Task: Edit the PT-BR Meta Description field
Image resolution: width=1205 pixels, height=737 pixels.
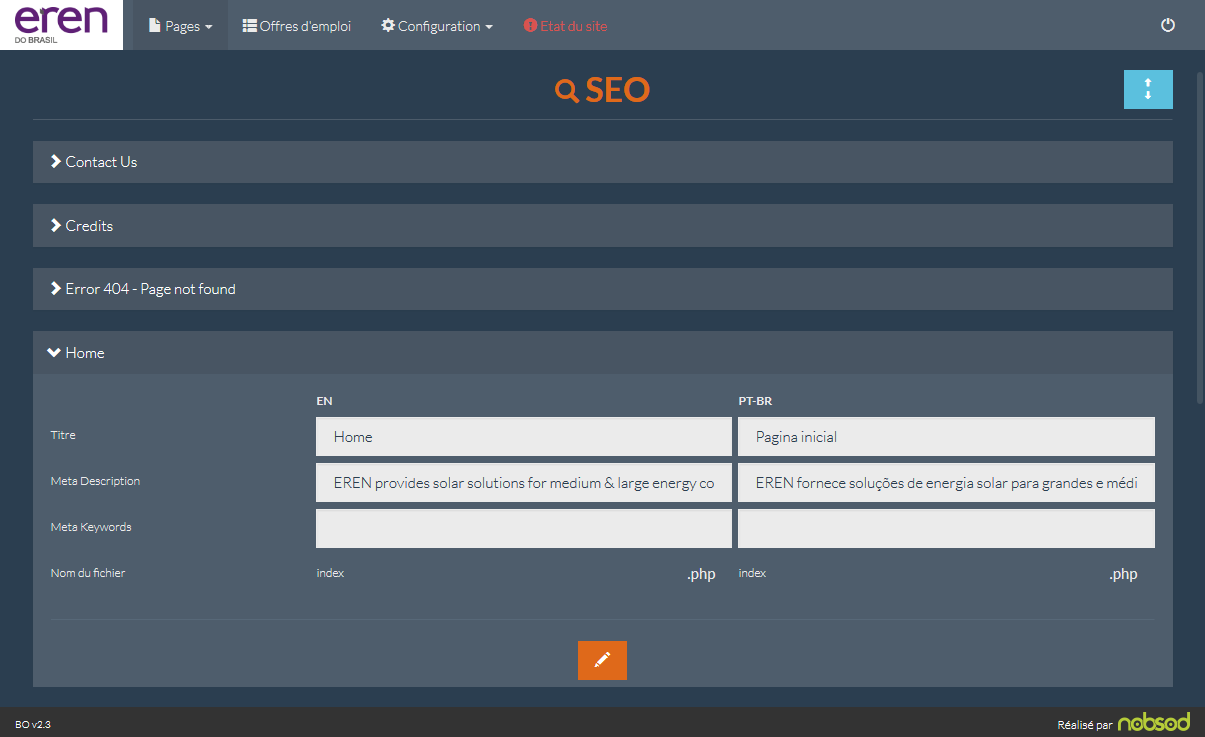Action: click(x=946, y=483)
